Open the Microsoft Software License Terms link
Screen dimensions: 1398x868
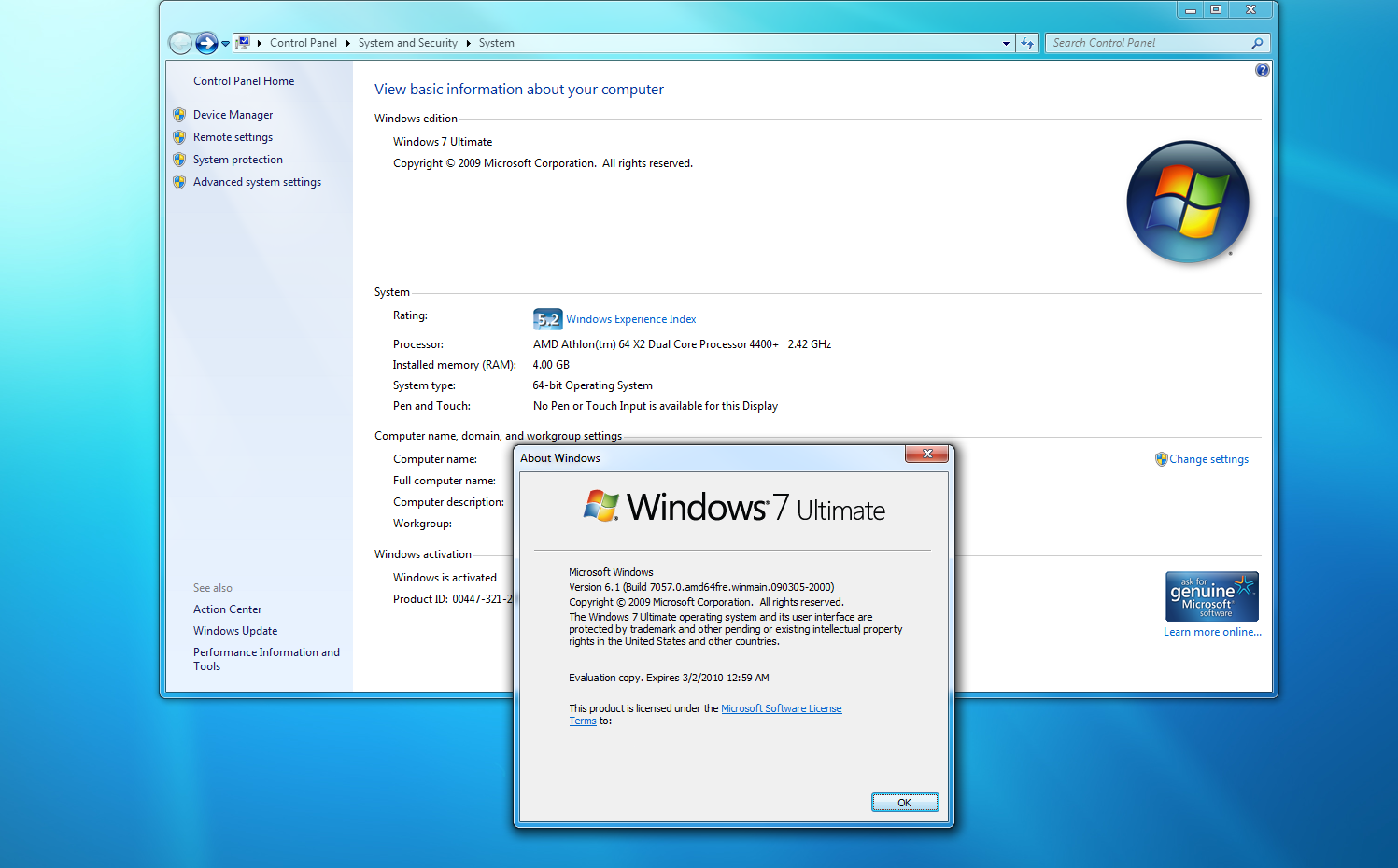coord(781,709)
